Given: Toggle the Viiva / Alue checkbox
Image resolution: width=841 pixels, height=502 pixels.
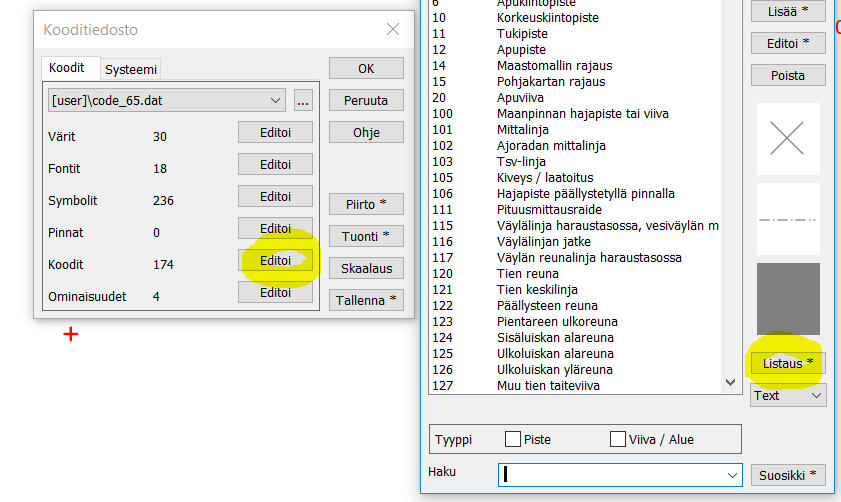Looking at the screenshot, I should tap(617, 439).
